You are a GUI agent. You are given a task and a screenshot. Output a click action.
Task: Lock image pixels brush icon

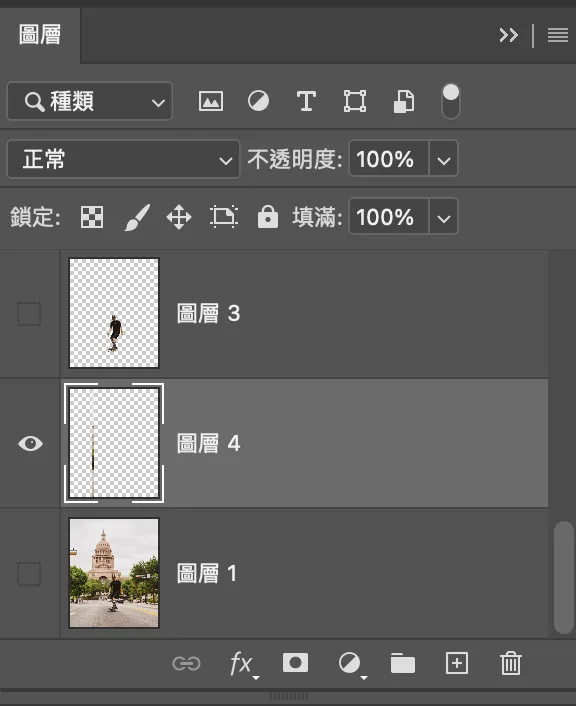point(137,217)
